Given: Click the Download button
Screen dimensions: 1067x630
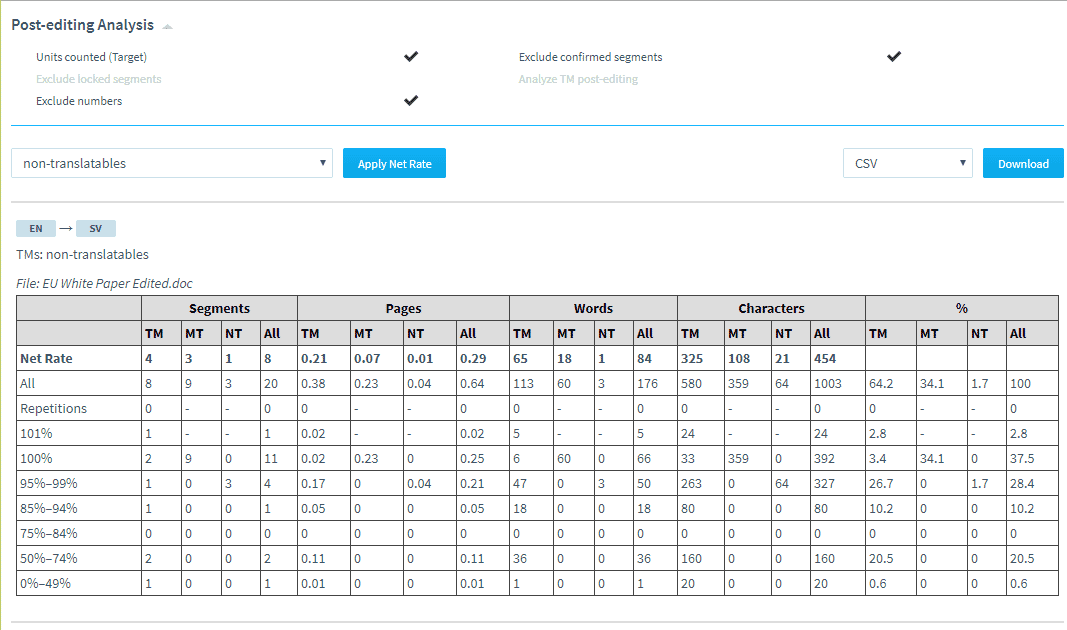Looking at the screenshot, I should 1023,163.
